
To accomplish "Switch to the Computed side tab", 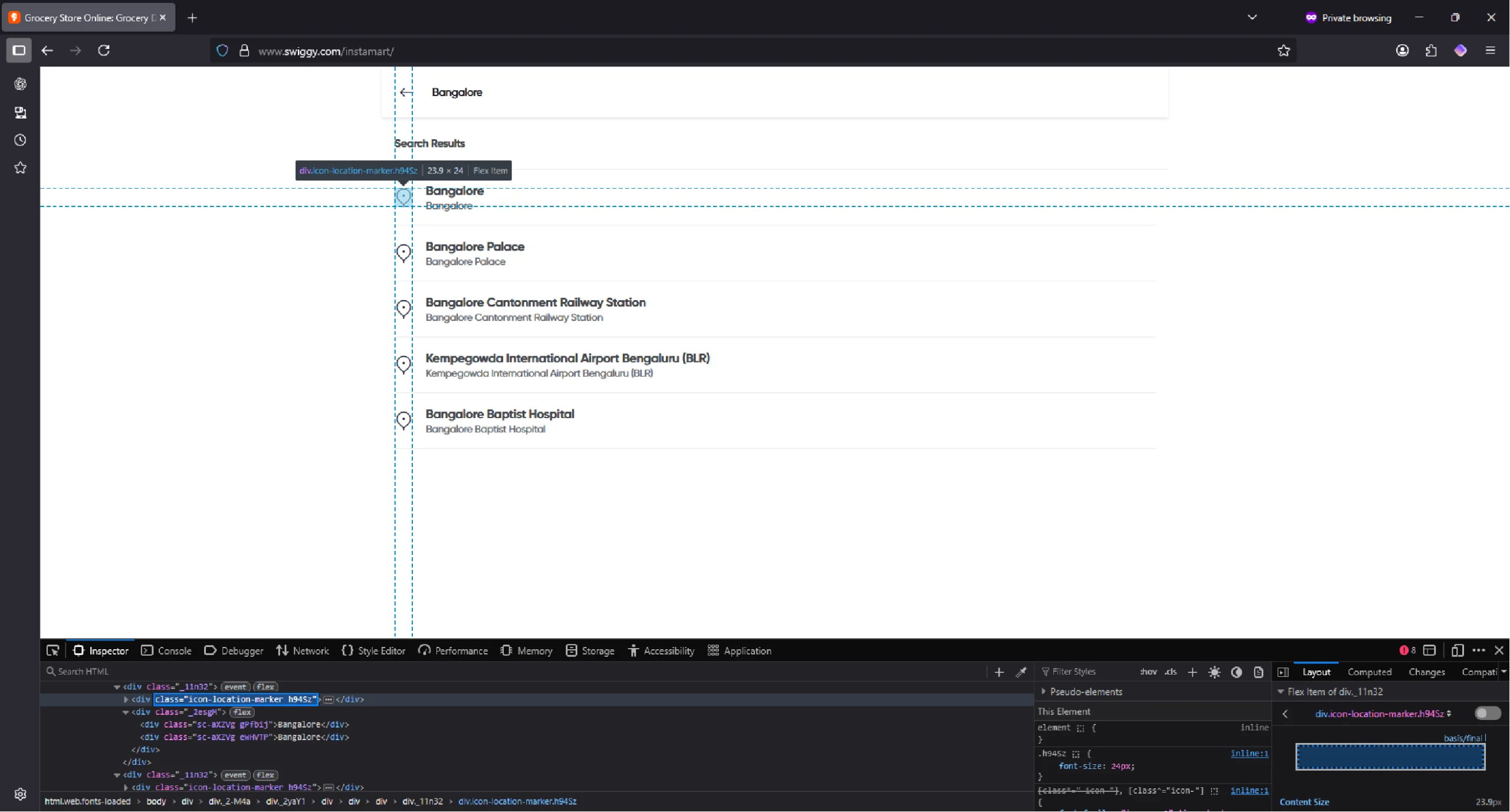I will 1370,672.
